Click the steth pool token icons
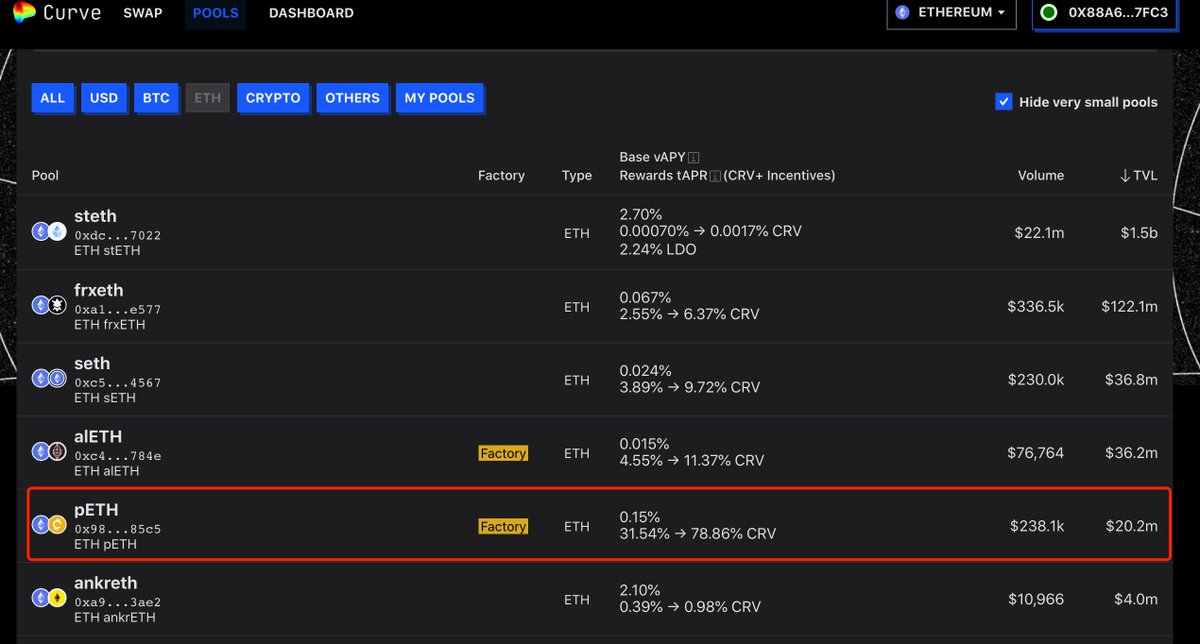1200x644 pixels. [x=49, y=232]
